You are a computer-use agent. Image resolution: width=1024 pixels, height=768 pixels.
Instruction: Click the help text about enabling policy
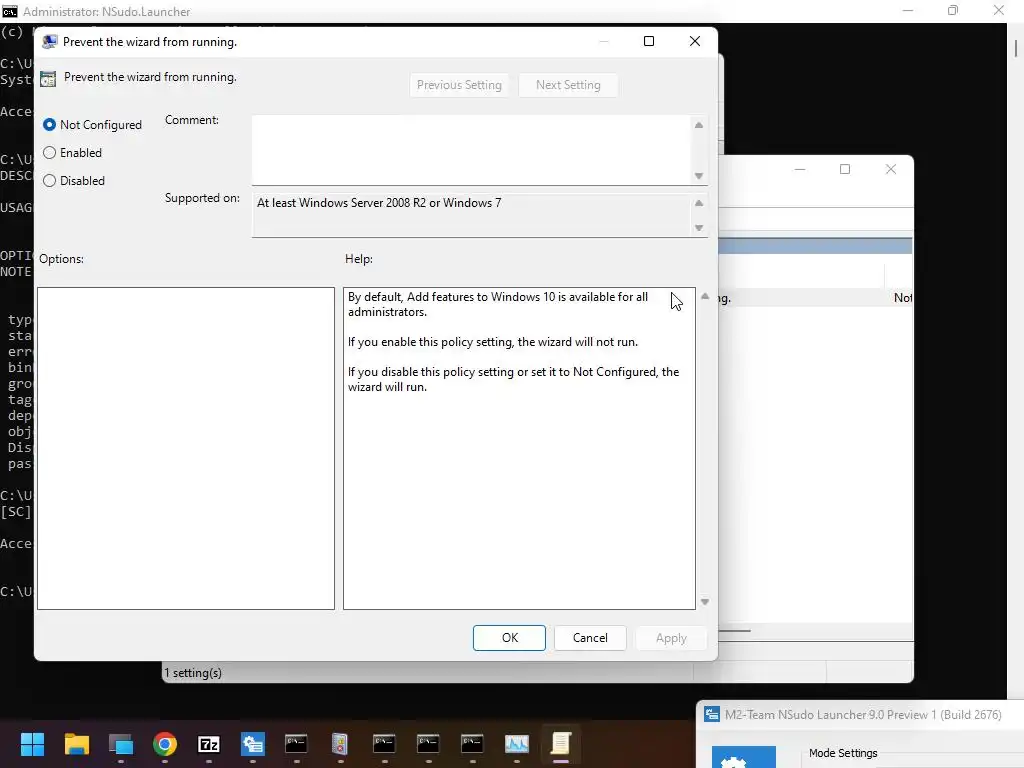point(493,342)
